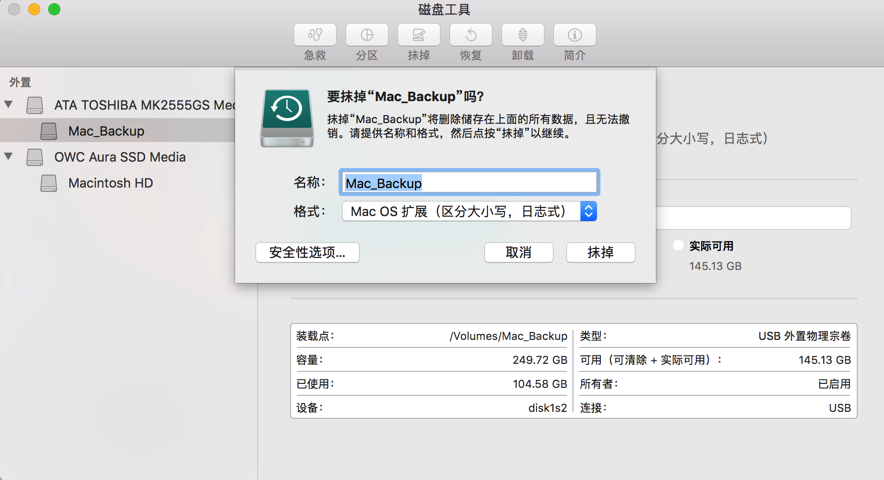Click the OWC Aura SSD Media disk icon
The height and width of the screenshot is (480, 884).
click(35, 157)
